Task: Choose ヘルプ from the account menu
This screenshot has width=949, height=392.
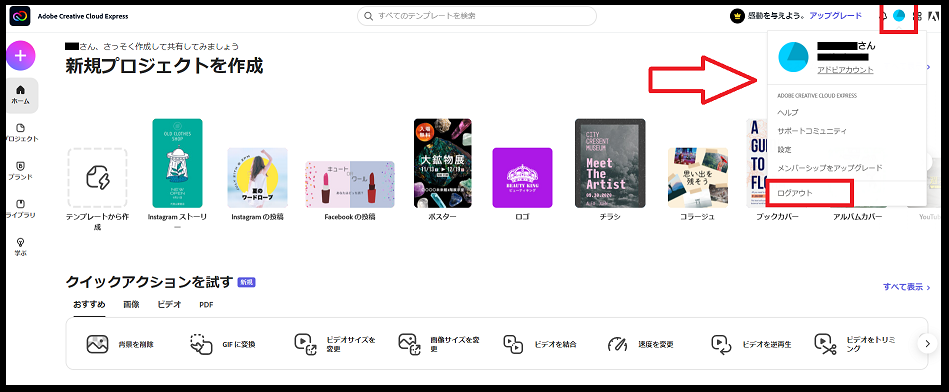Action: coord(787,113)
